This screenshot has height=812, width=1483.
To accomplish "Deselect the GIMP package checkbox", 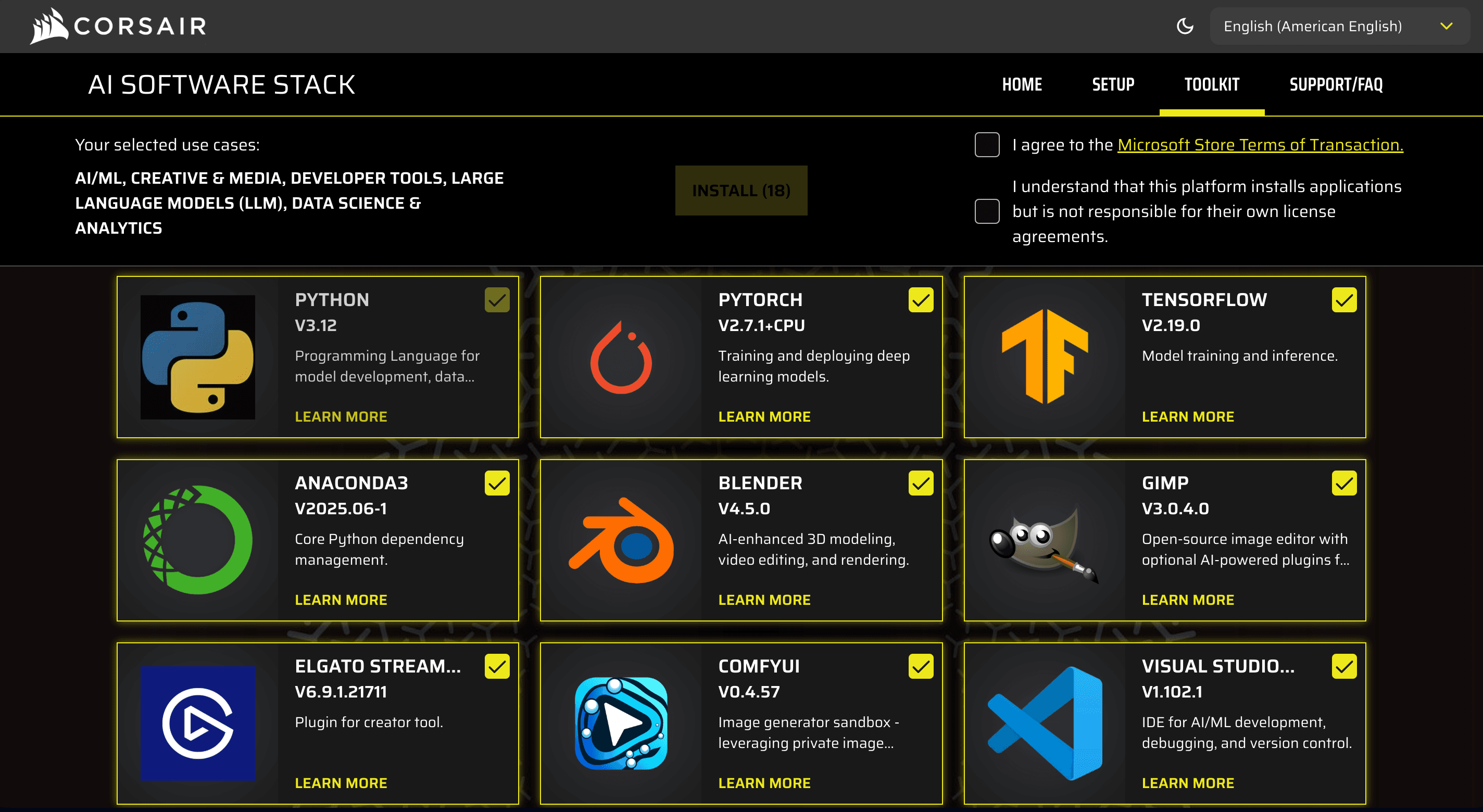I will click(1343, 483).
